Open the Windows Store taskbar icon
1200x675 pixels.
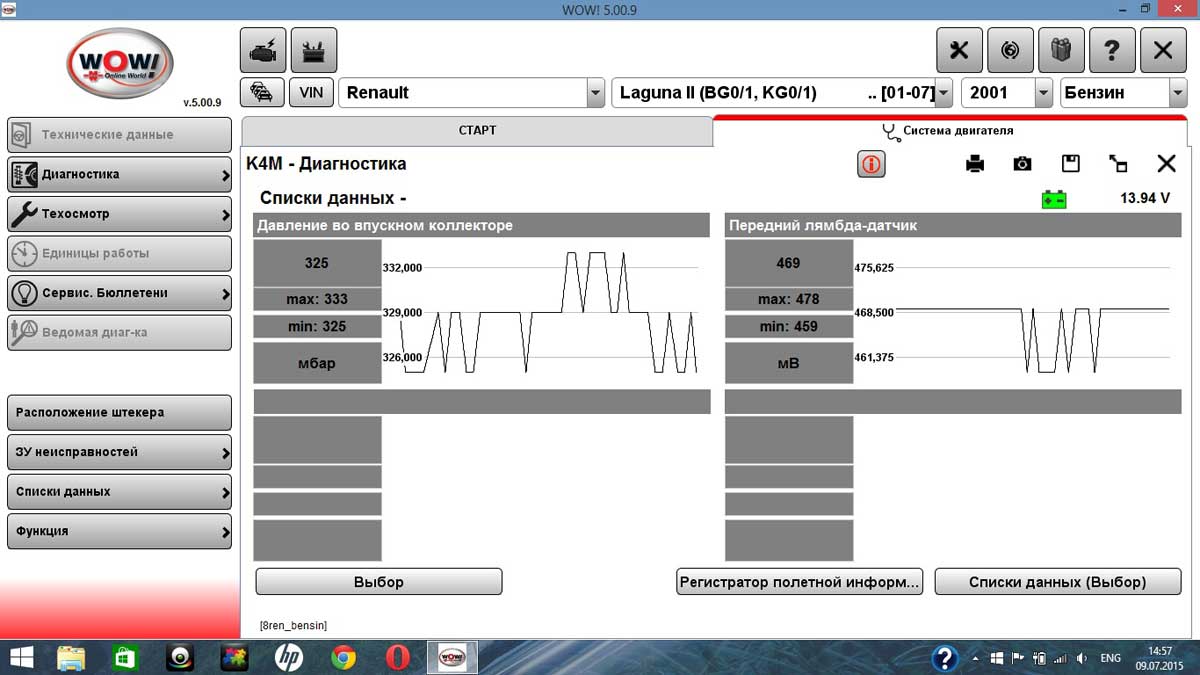click(x=125, y=658)
